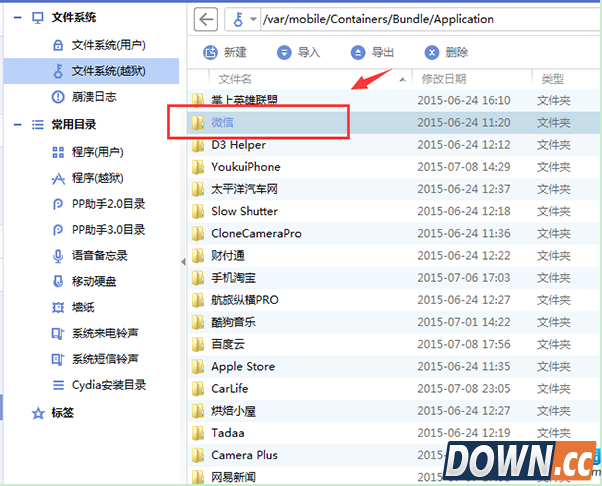The image size is (602, 486).
Task: Collapse the 文件系统 tree section
Action: click(17, 17)
